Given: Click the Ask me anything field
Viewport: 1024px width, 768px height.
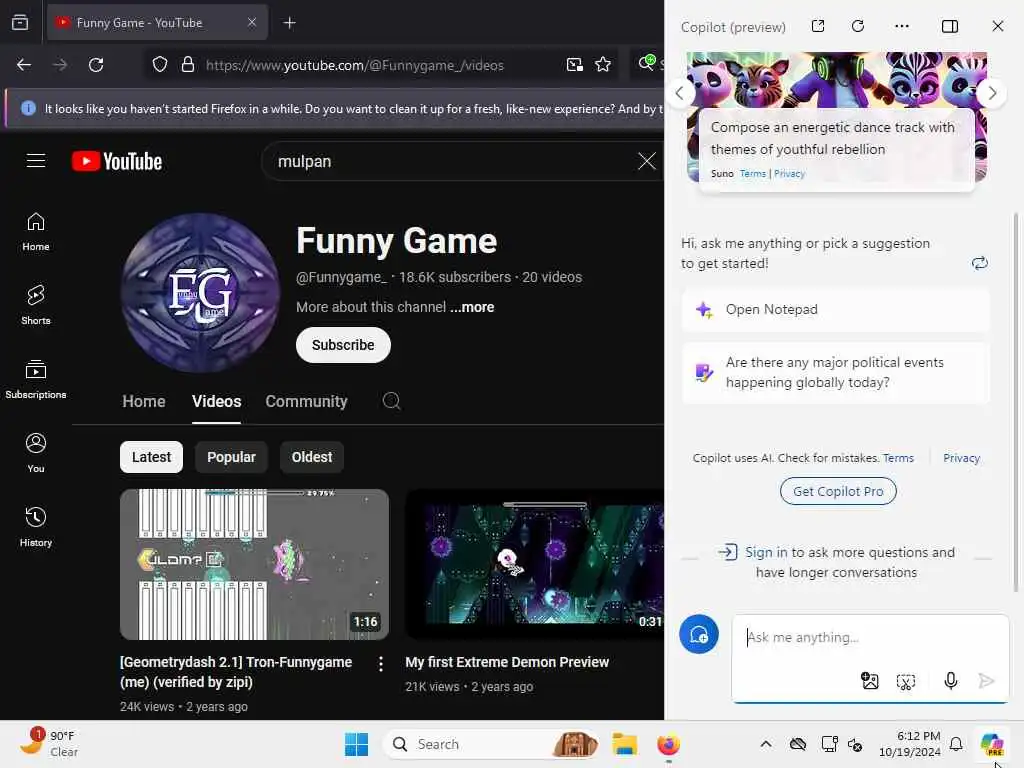Looking at the screenshot, I should (x=870, y=637).
